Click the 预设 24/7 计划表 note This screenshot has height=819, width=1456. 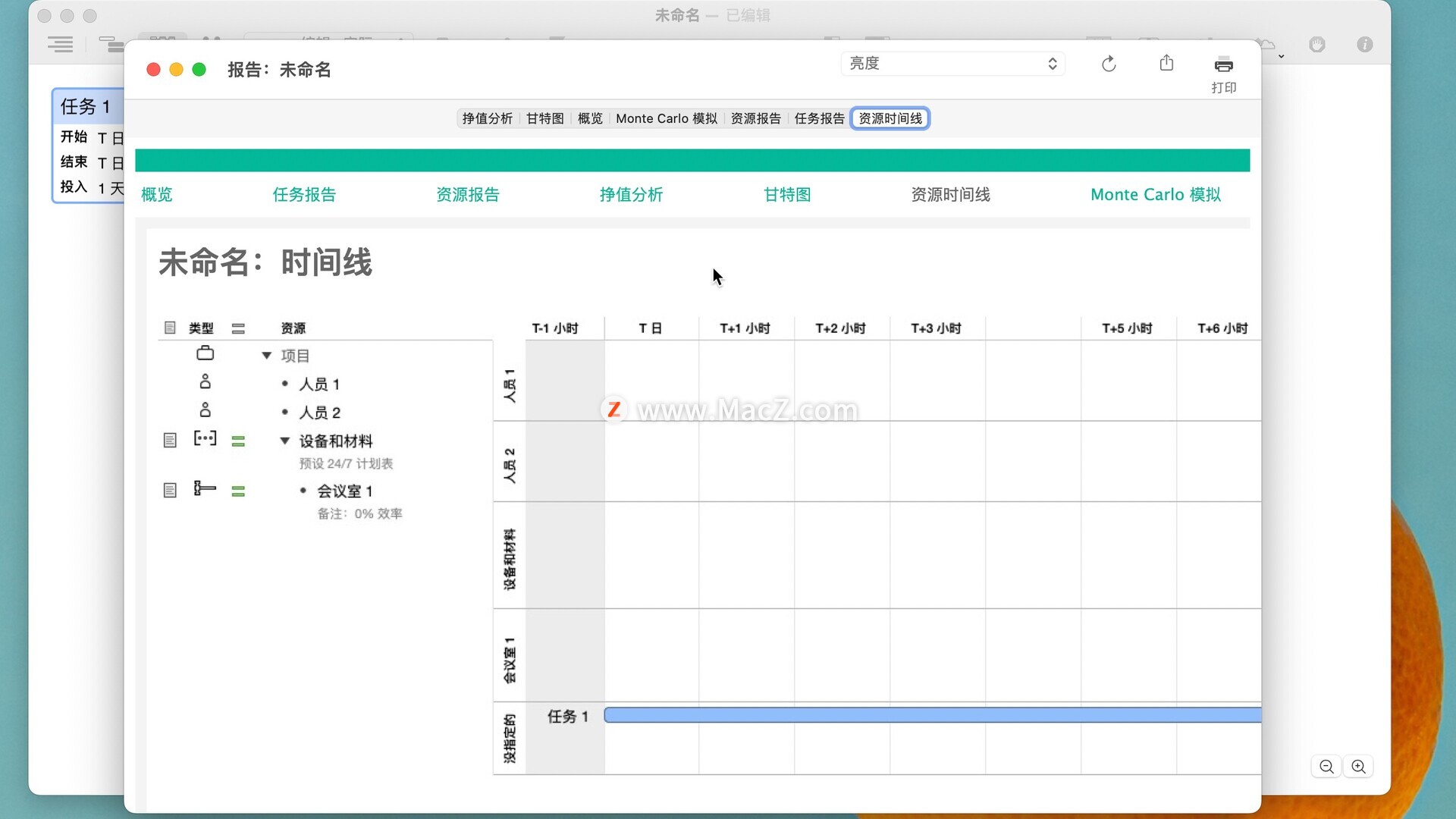tap(346, 464)
